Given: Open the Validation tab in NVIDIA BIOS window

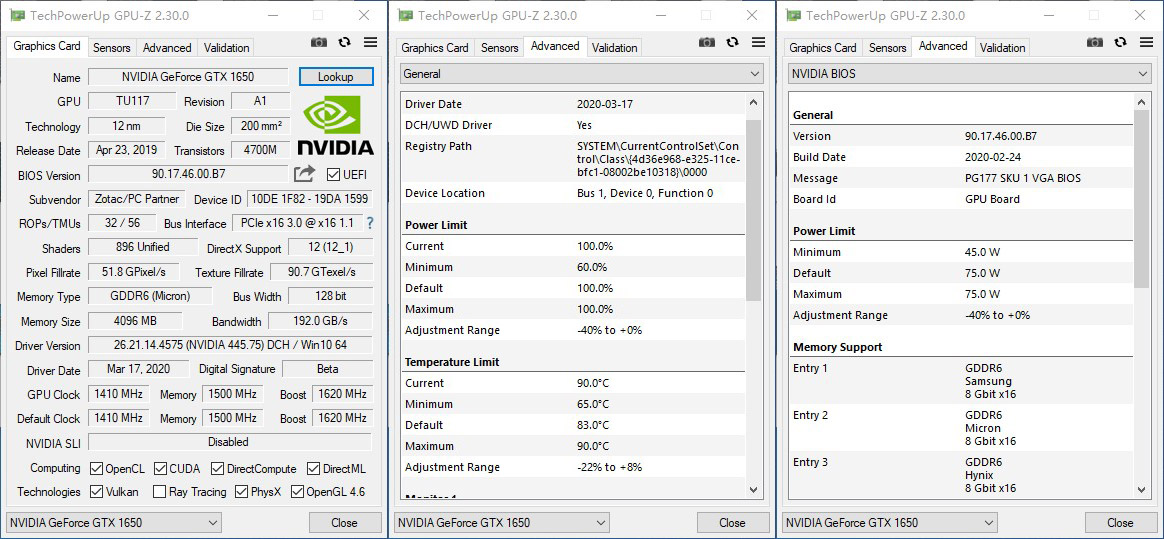Looking at the screenshot, I should (x=1002, y=47).
